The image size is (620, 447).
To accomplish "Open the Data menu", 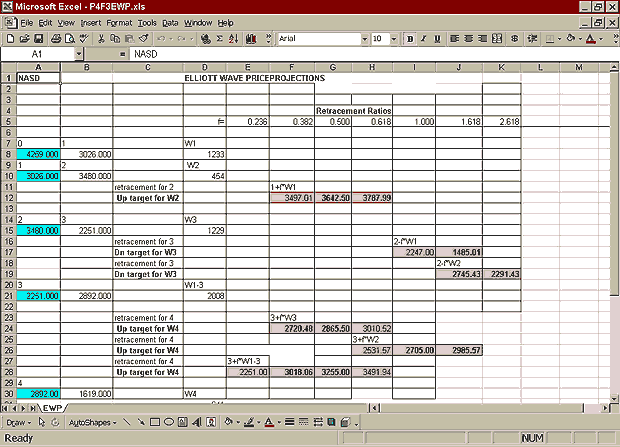I will pos(170,23).
